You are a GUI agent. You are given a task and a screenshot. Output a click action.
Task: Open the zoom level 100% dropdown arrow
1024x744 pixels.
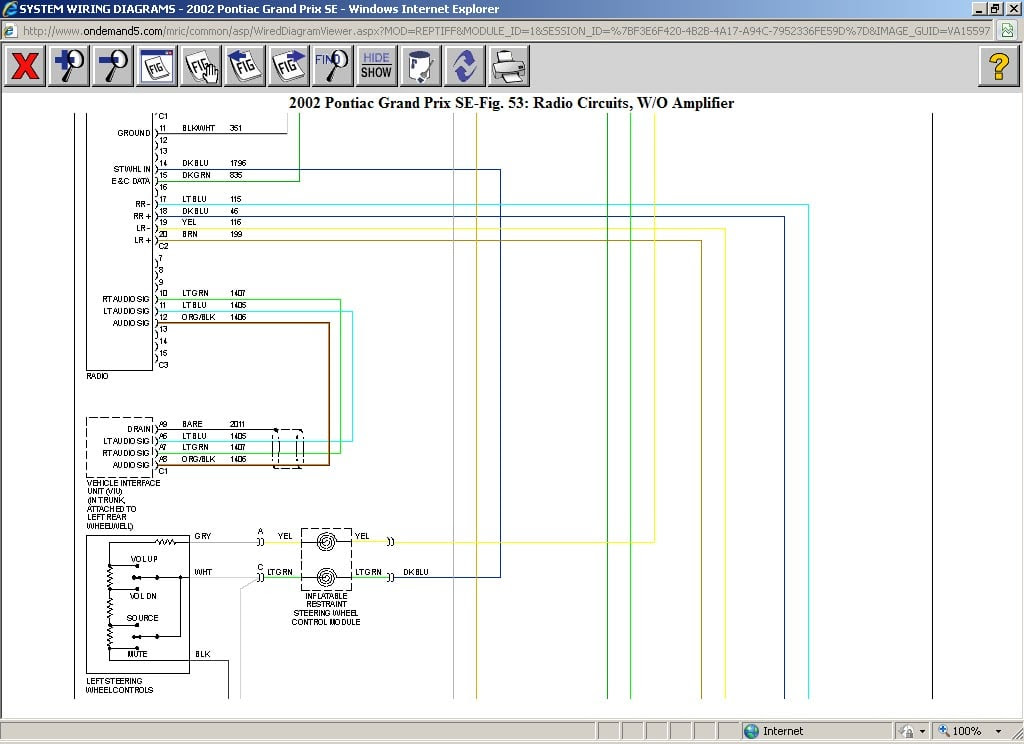point(998,731)
